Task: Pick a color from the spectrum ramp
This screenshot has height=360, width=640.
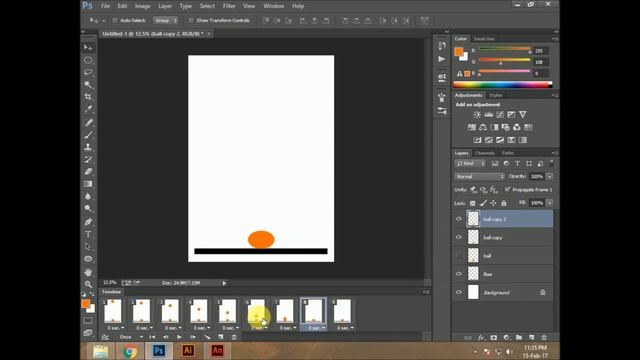Action: point(502,84)
